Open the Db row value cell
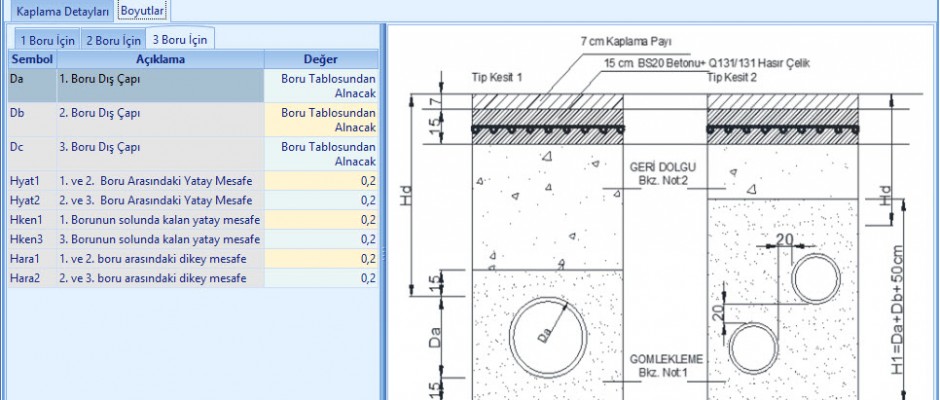 (322, 119)
